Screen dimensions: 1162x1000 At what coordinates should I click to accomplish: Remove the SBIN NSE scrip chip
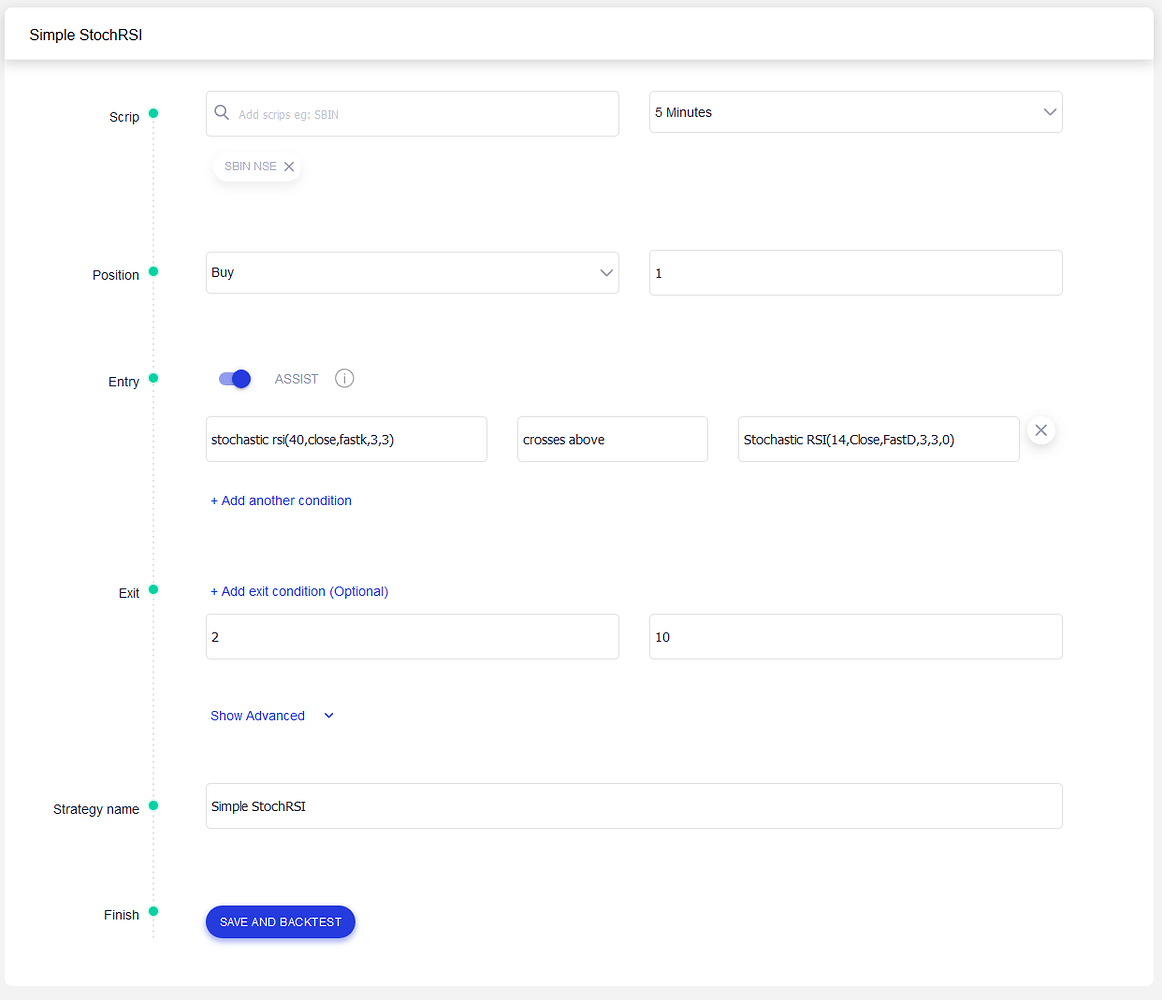(x=289, y=167)
